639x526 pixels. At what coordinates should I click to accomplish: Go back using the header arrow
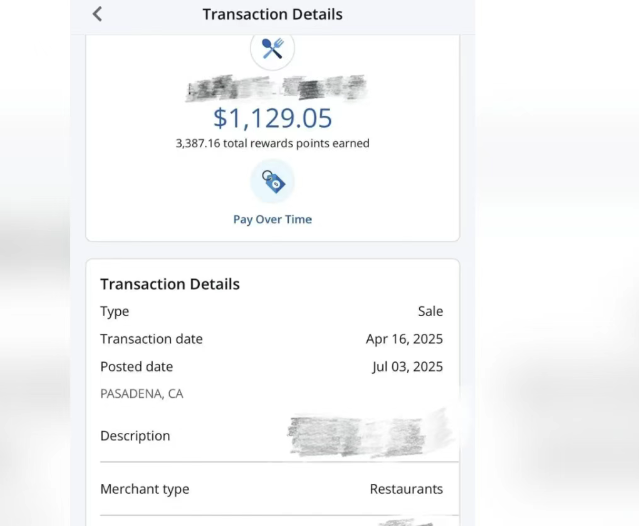point(97,14)
